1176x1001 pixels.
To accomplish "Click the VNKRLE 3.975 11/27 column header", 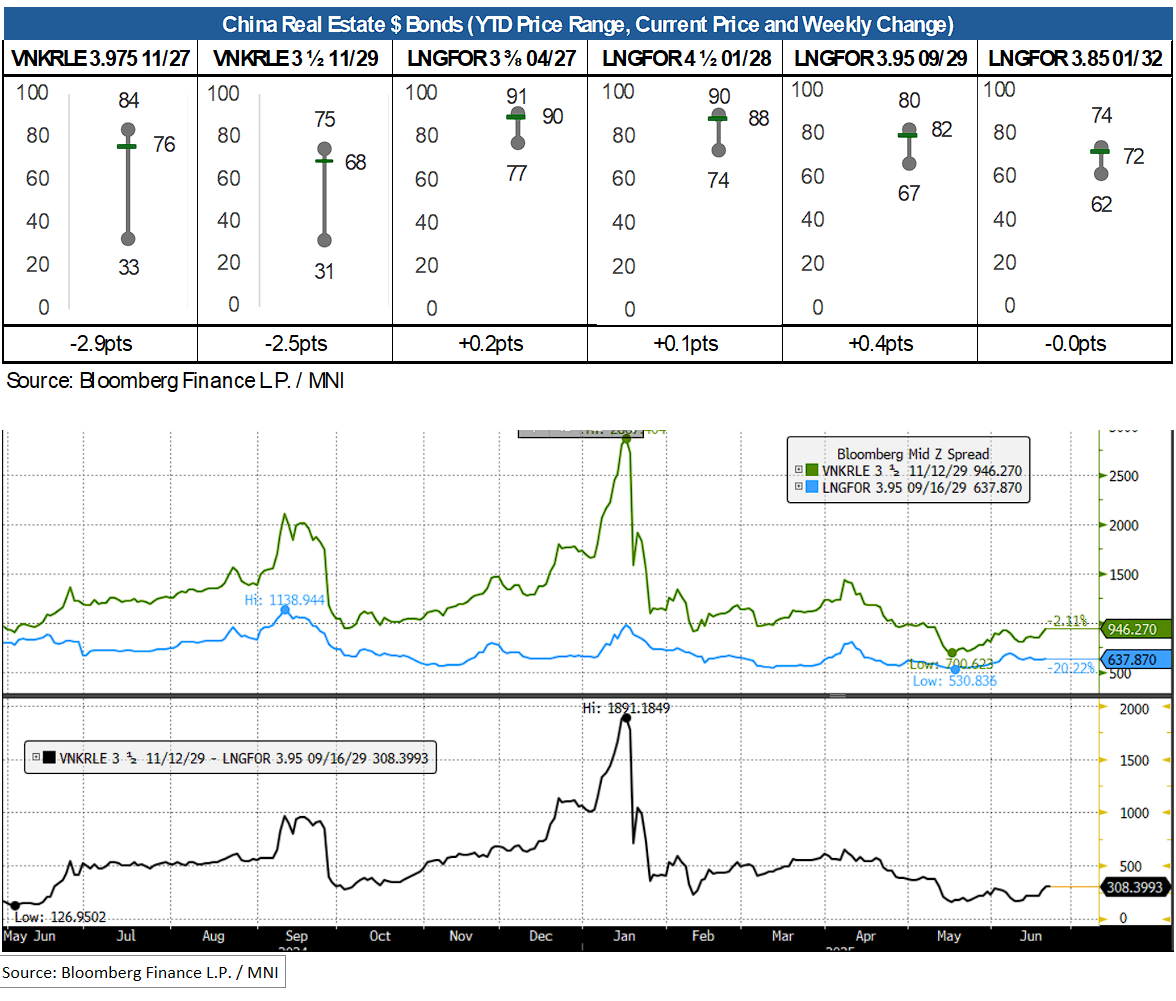I will coord(100,58).
